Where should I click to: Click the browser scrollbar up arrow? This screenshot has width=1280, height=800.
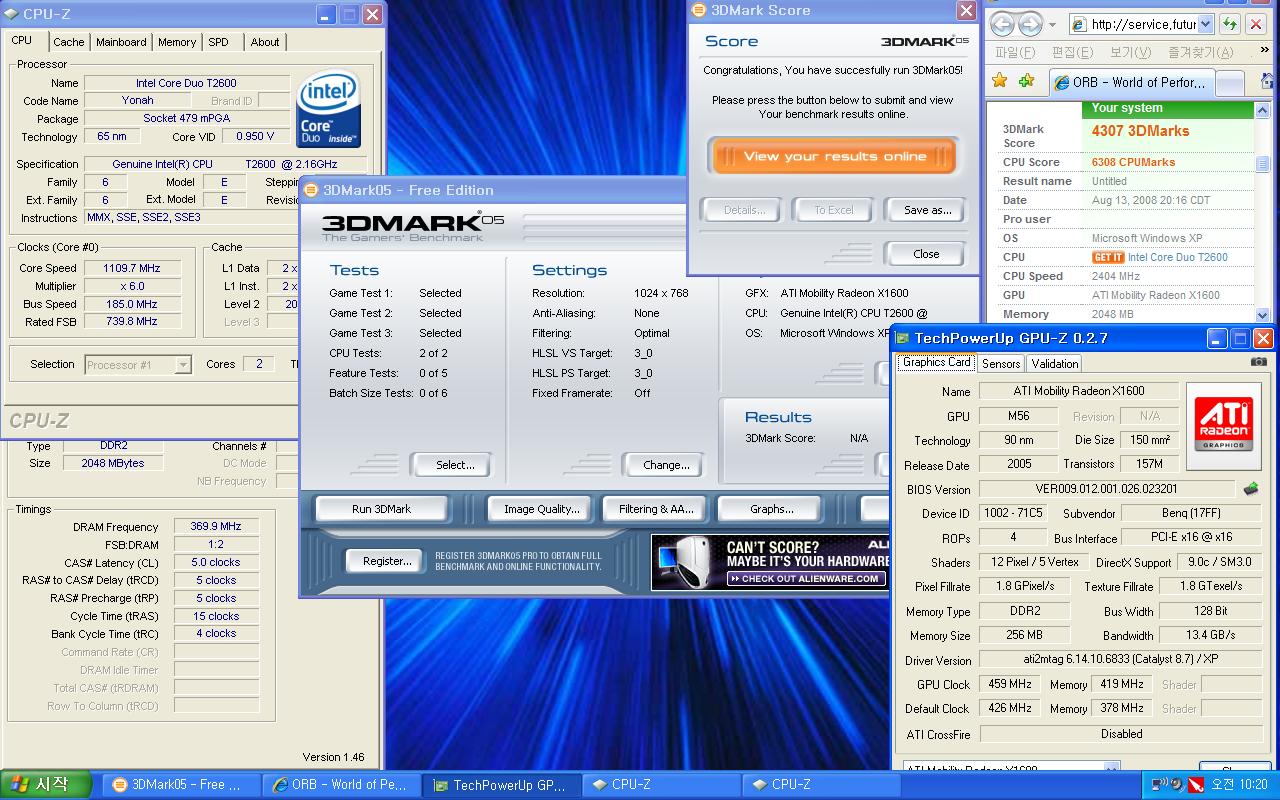pyautogui.click(x=1262, y=108)
